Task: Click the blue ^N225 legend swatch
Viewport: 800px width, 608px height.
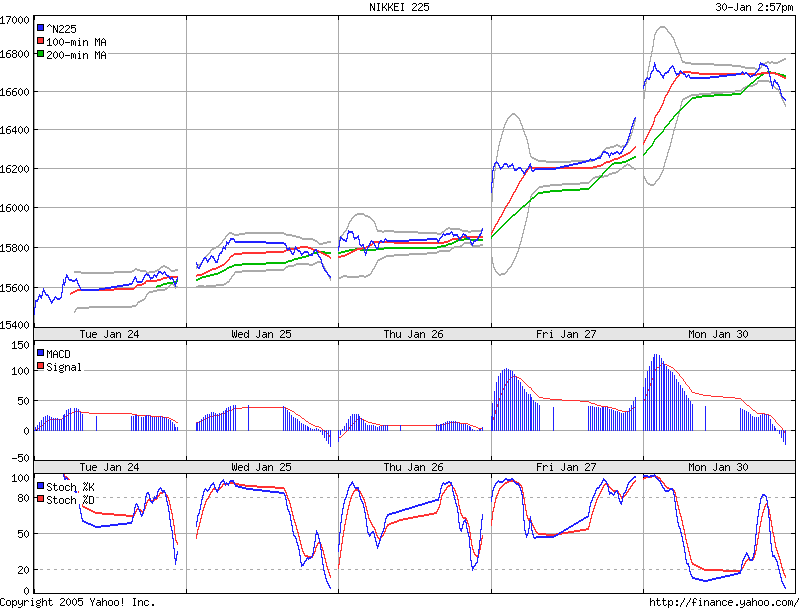Action: point(40,28)
